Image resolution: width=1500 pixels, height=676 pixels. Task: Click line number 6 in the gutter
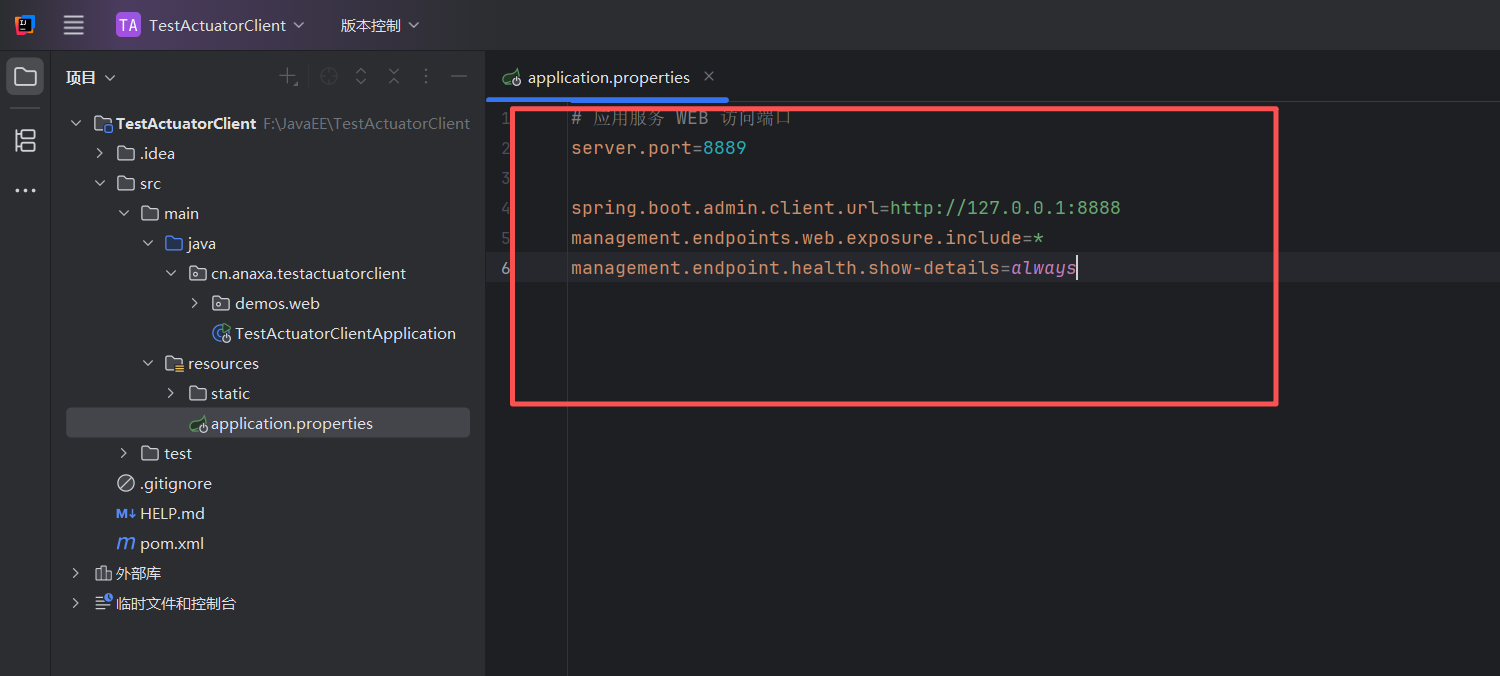tap(505, 268)
